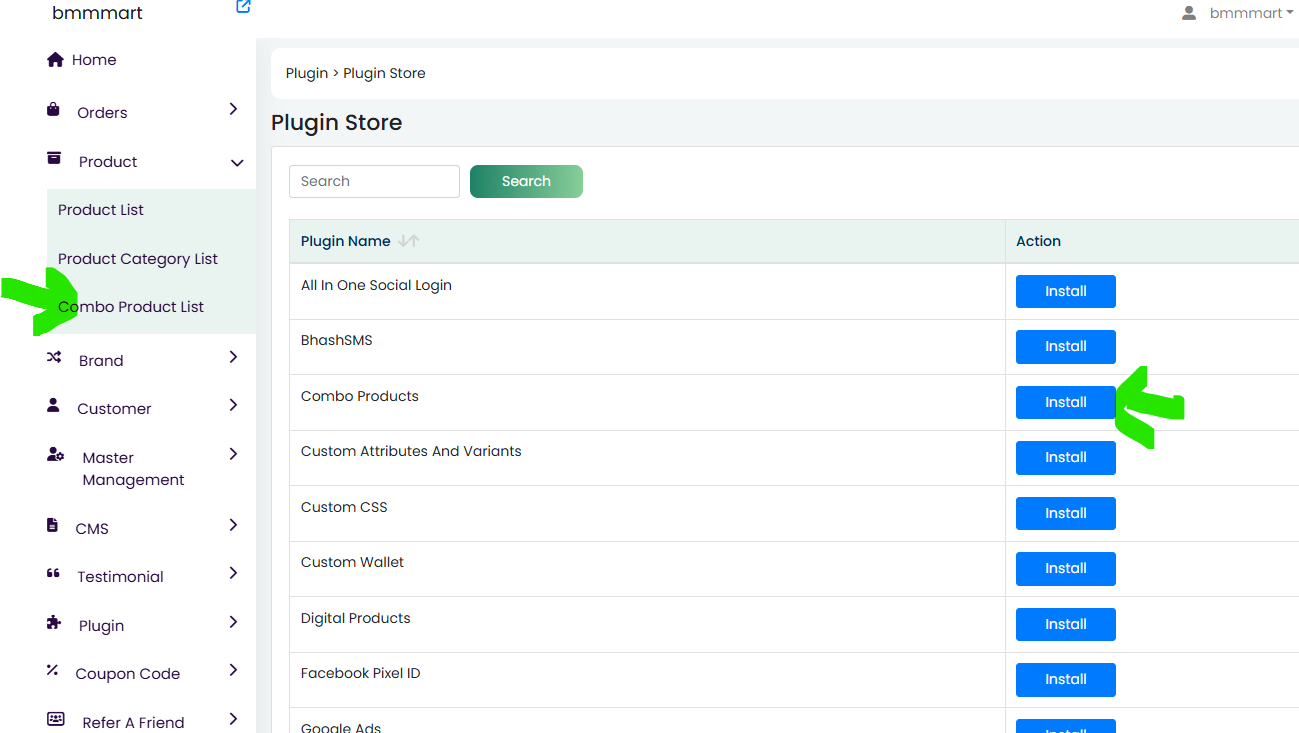Screen dimensions: 1299x733
Task: Install the Facebook Pixel ID plugin
Action: pyautogui.click(x=1066, y=679)
